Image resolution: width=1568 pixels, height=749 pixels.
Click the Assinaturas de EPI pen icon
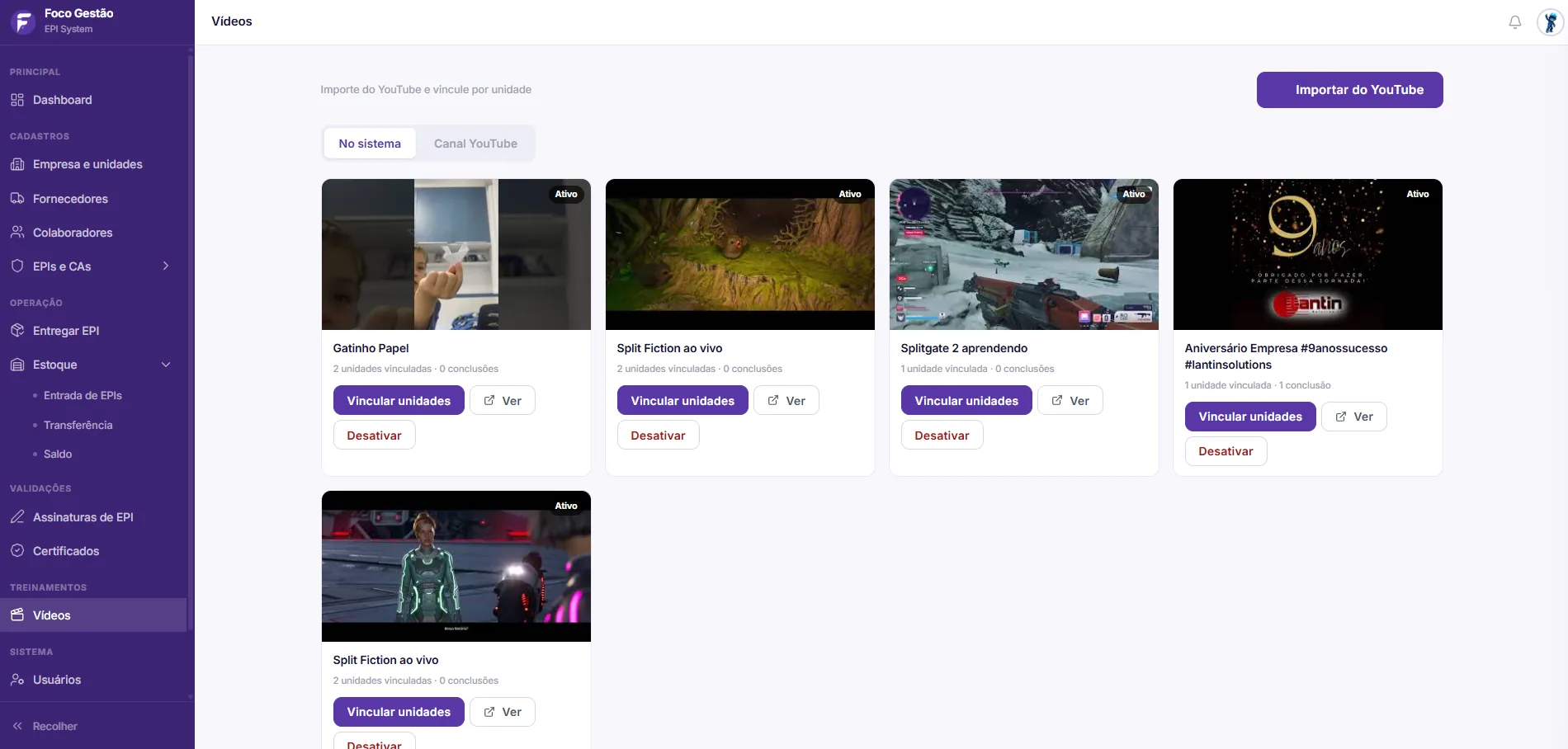17,517
